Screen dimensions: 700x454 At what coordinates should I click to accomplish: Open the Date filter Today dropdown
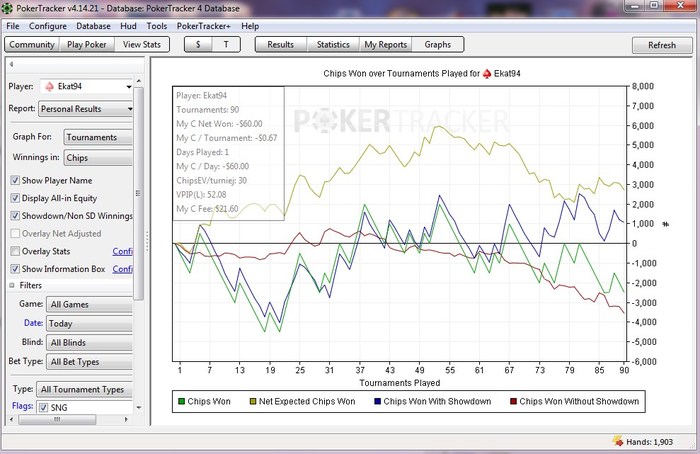click(x=89, y=324)
